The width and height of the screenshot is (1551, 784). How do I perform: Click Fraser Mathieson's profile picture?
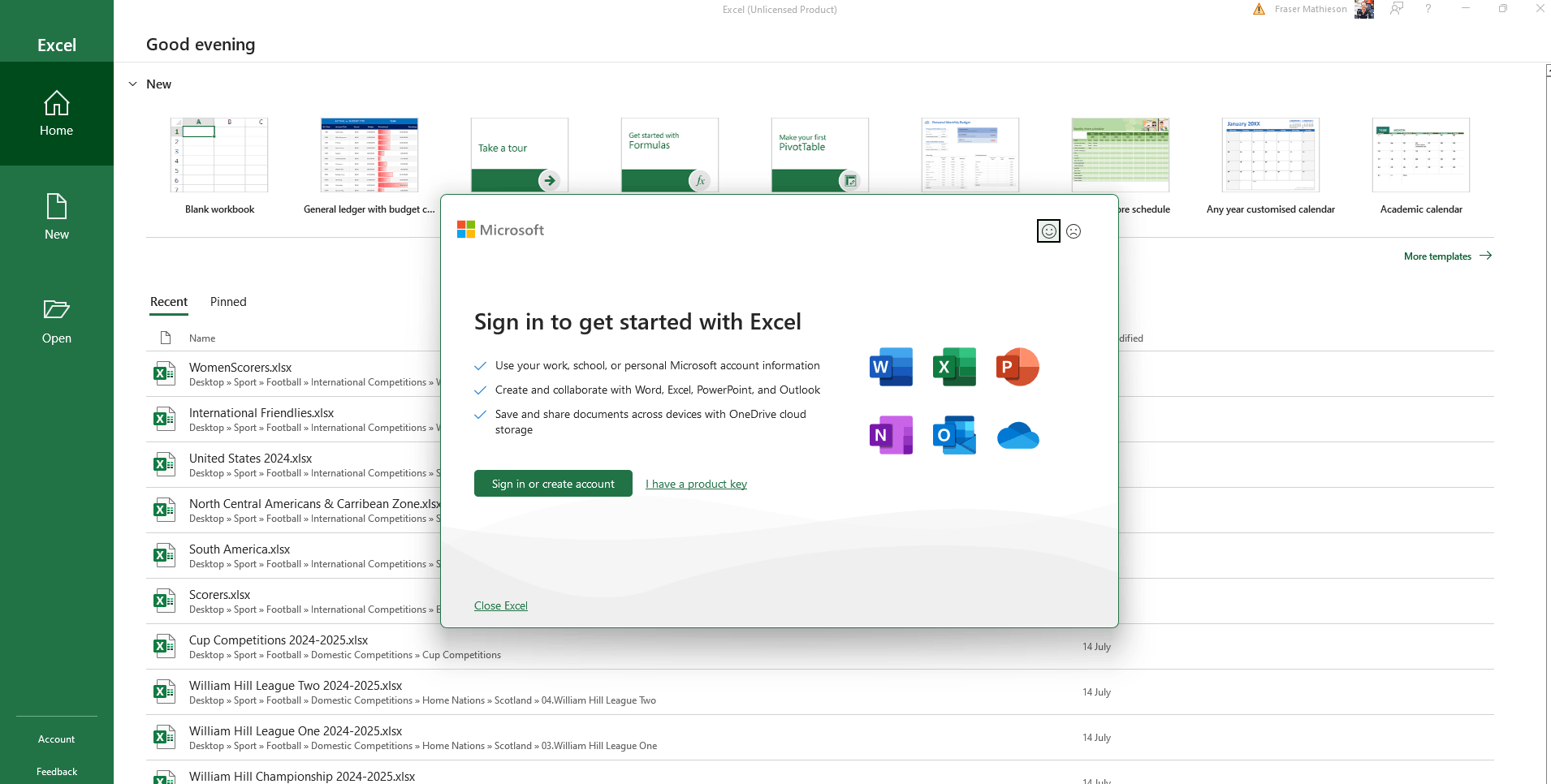click(x=1364, y=10)
